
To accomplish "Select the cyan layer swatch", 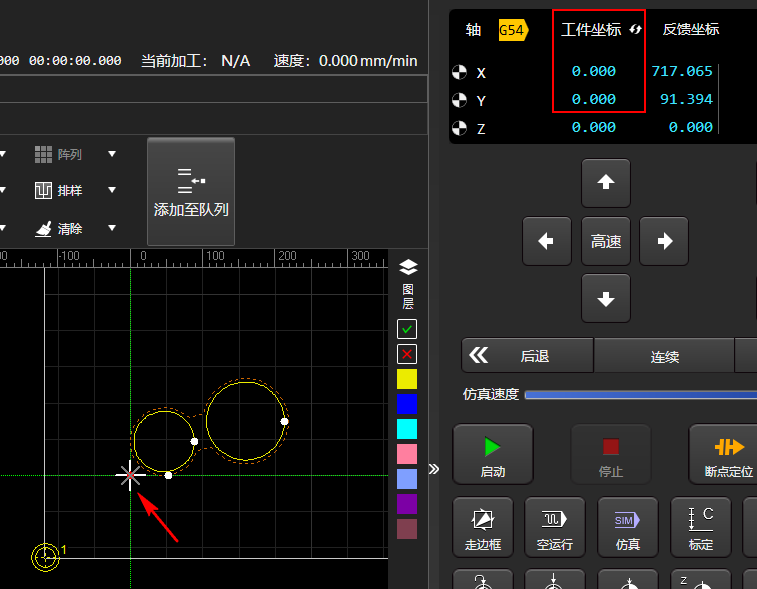I will coord(407,429).
